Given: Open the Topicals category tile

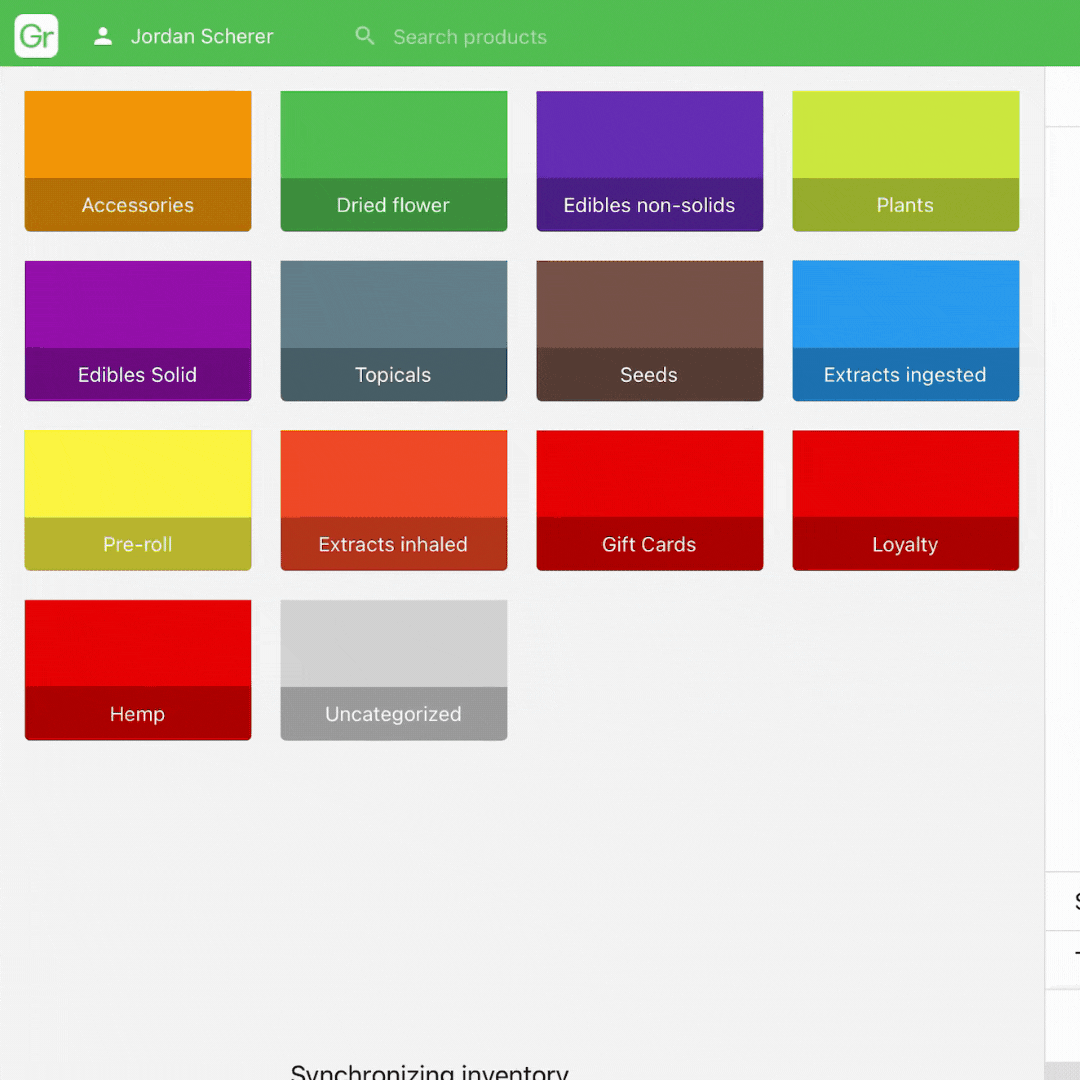Looking at the screenshot, I should [x=394, y=331].
